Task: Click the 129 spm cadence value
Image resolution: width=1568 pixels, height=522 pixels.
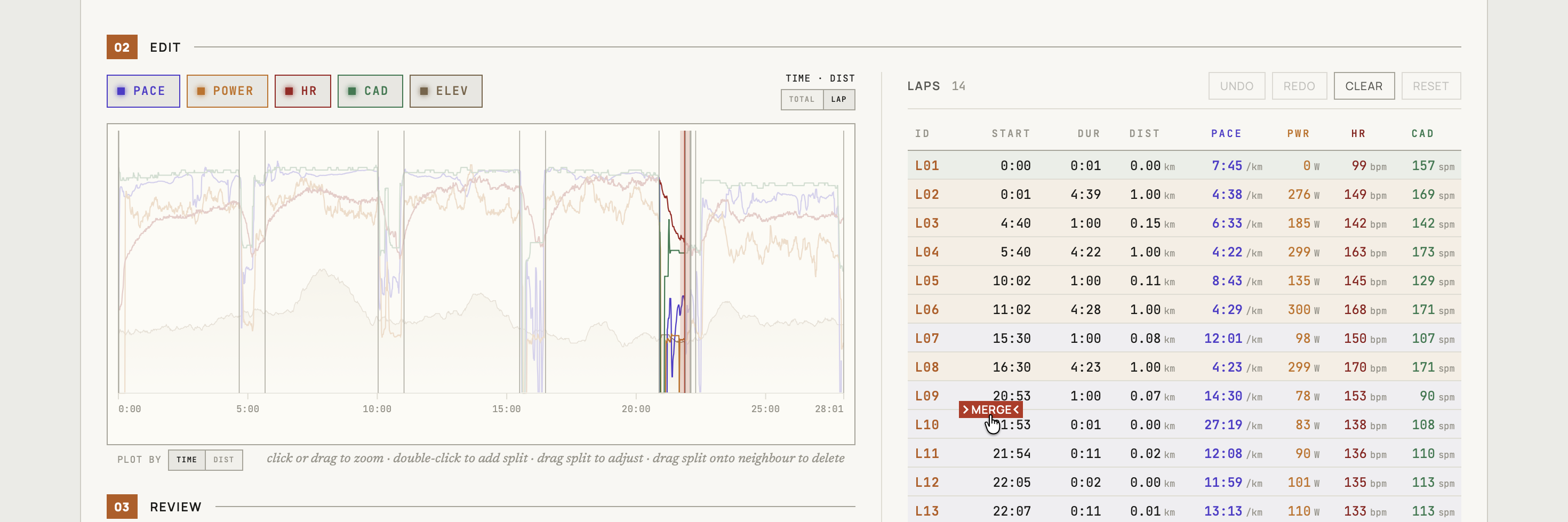Action: 1433,281
